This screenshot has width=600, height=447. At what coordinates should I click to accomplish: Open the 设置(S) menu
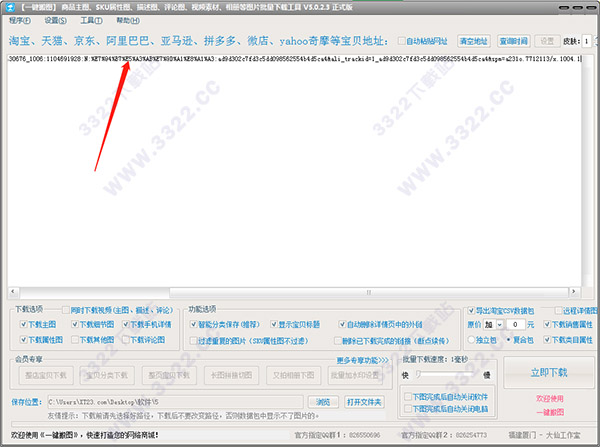pos(55,20)
